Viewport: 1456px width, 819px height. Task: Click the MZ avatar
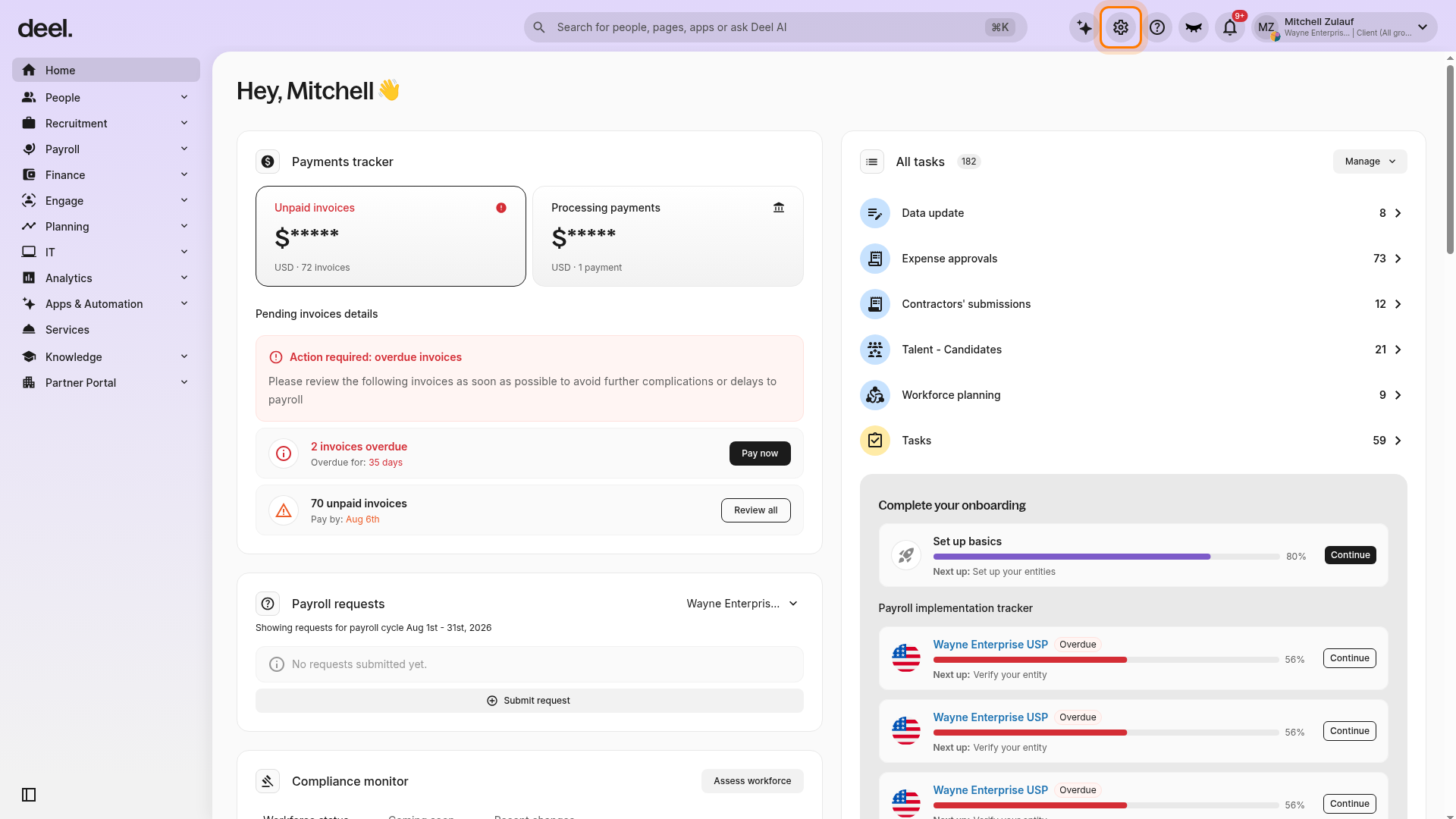pos(1266,28)
